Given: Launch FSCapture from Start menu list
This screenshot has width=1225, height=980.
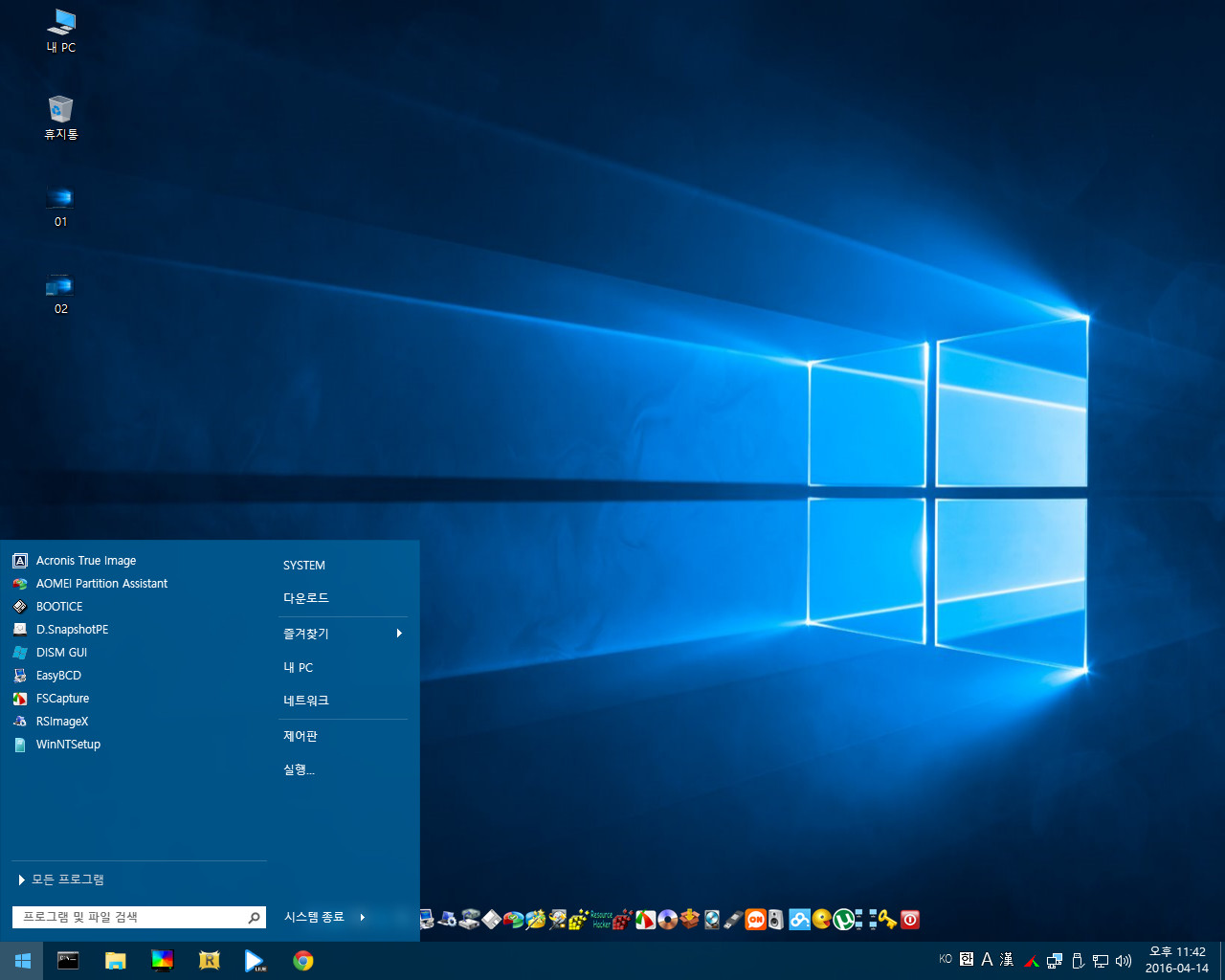Looking at the screenshot, I should [51, 699].
